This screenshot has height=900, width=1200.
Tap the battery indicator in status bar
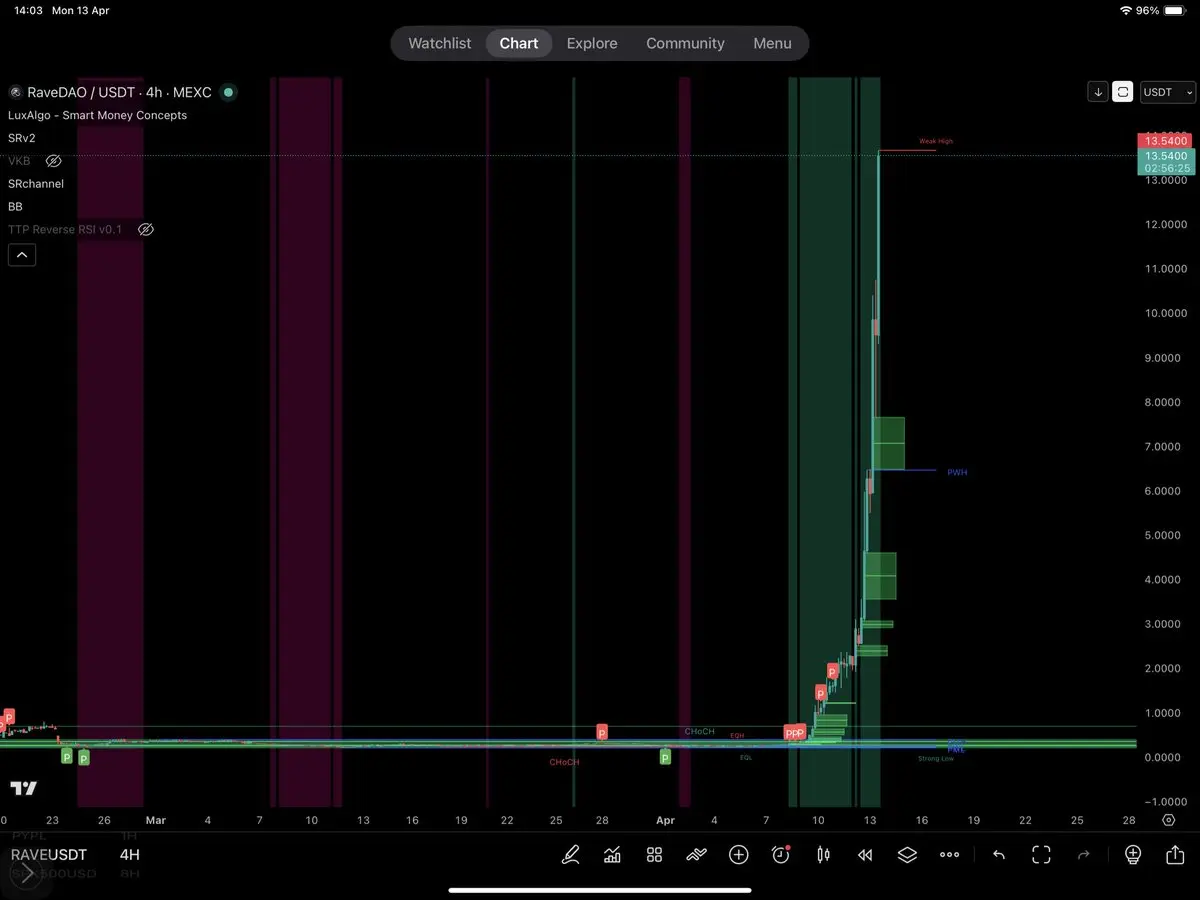pos(1175,10)
